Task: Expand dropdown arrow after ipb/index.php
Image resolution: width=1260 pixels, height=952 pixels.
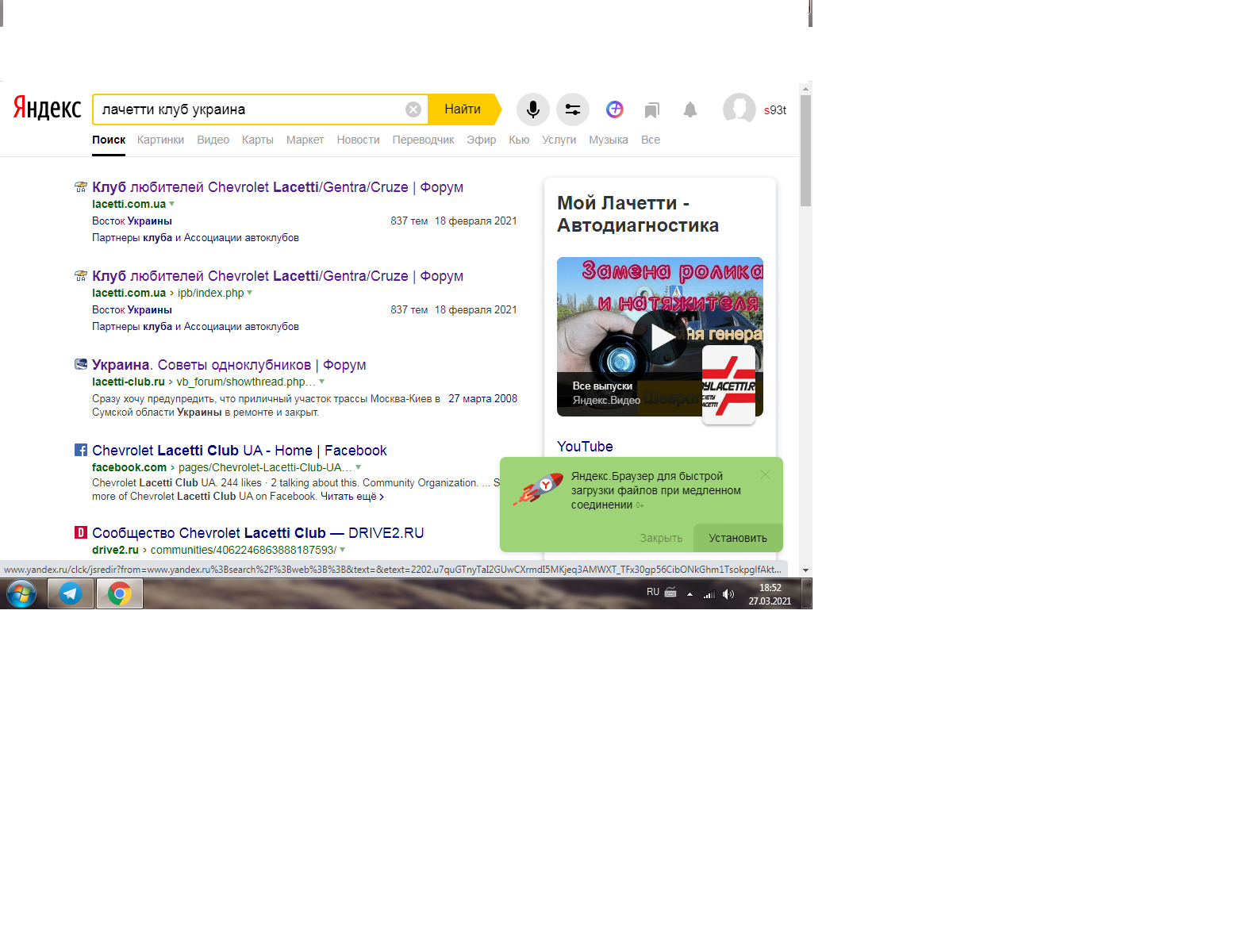Action: point(250,293)
